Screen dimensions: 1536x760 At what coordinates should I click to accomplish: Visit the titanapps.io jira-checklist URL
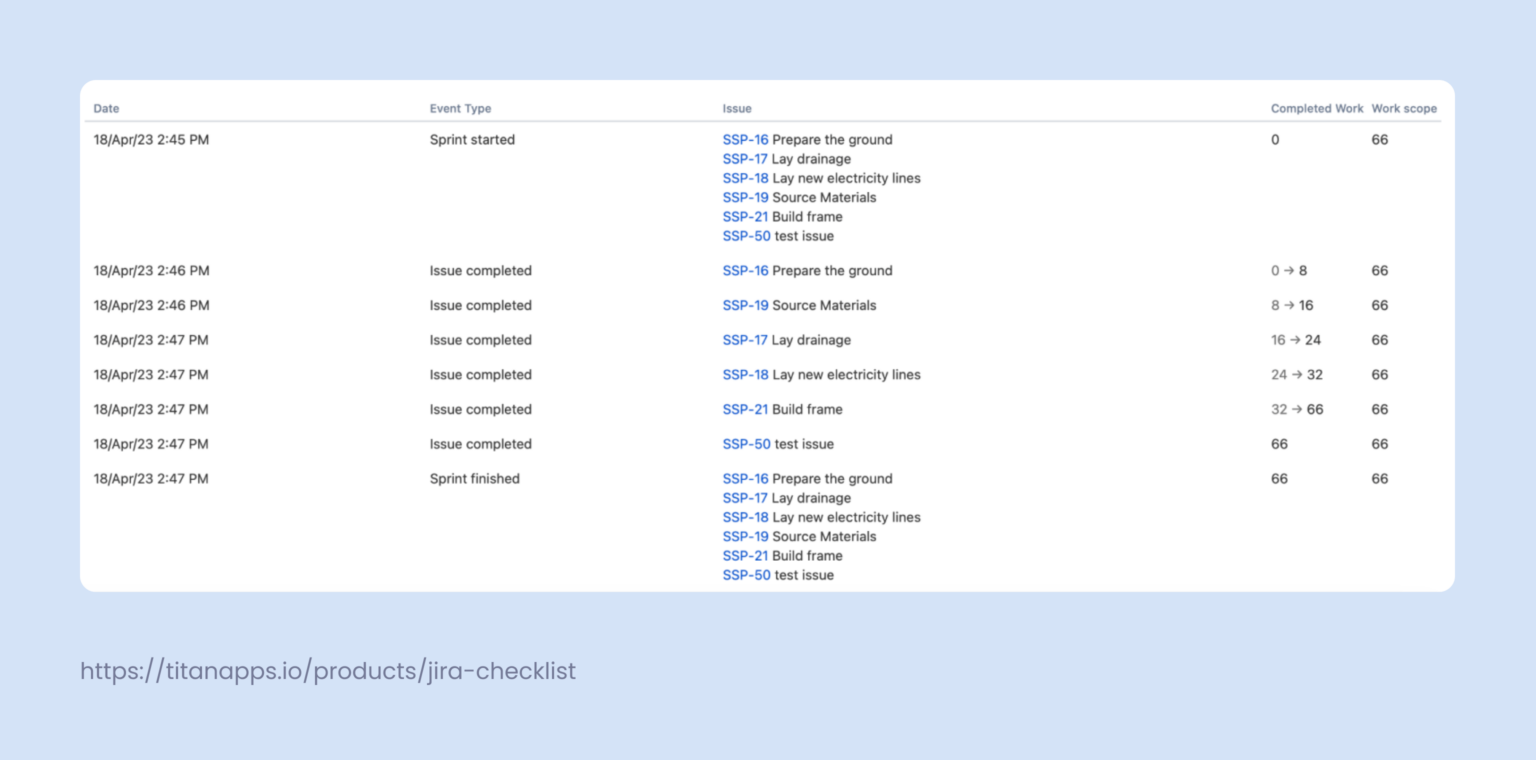[327, 671]
